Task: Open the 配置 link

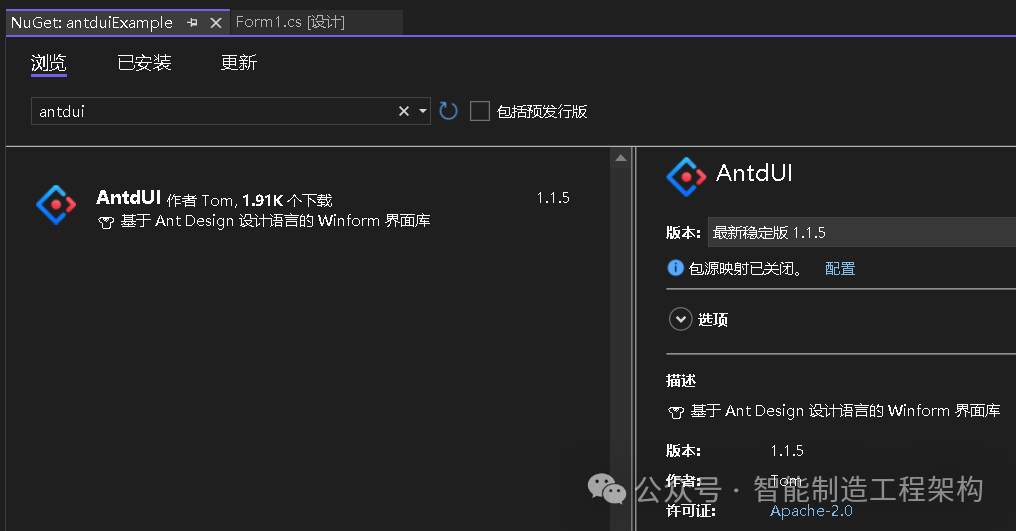Action: click(840, 268)
